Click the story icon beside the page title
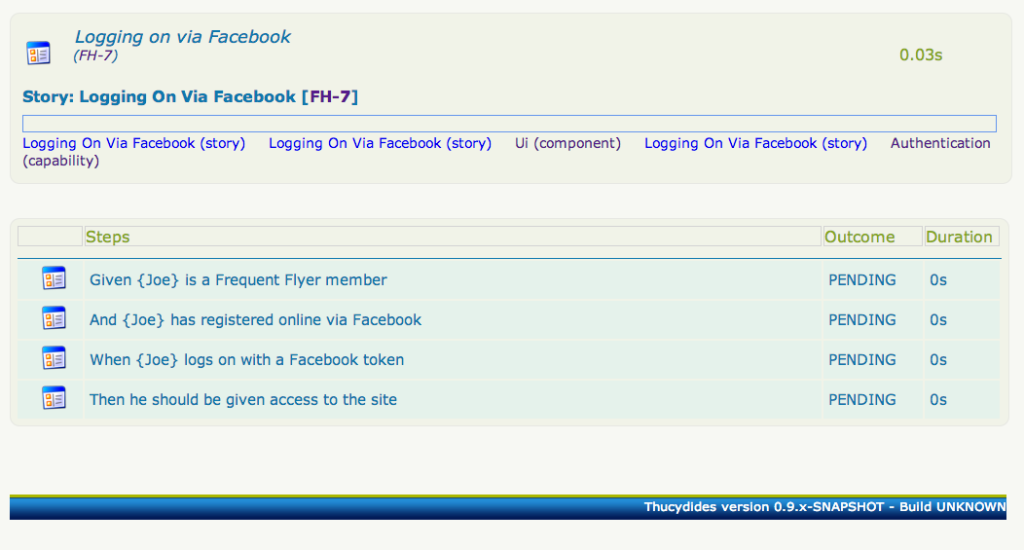The width and height of the screenshot is (1024, 550). pyautogui.click(x=38, y=53)
